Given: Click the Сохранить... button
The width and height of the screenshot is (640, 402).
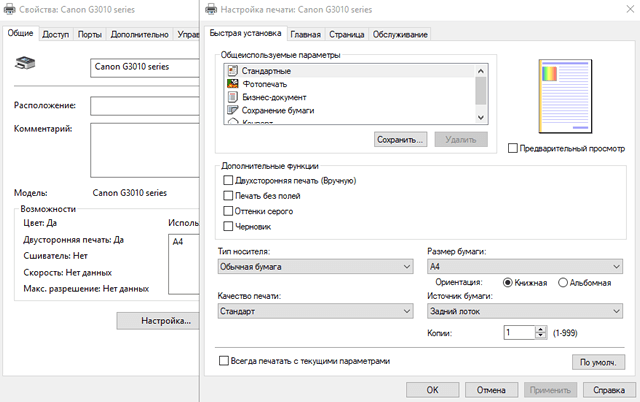Looking at the screenshot, I should (400, 140).
